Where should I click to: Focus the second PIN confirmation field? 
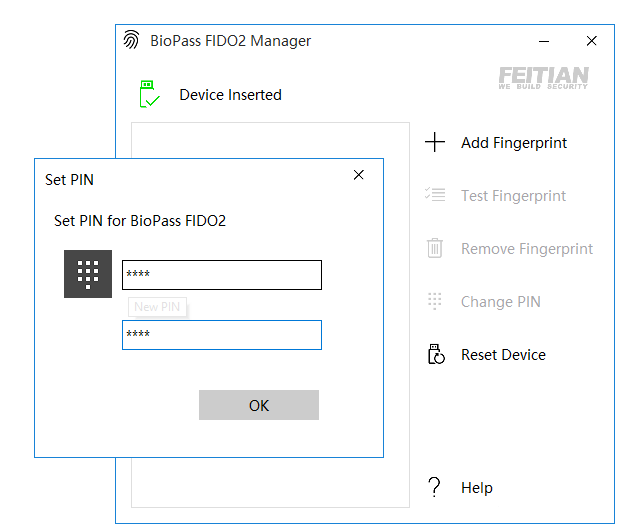[x=222, y=335]
